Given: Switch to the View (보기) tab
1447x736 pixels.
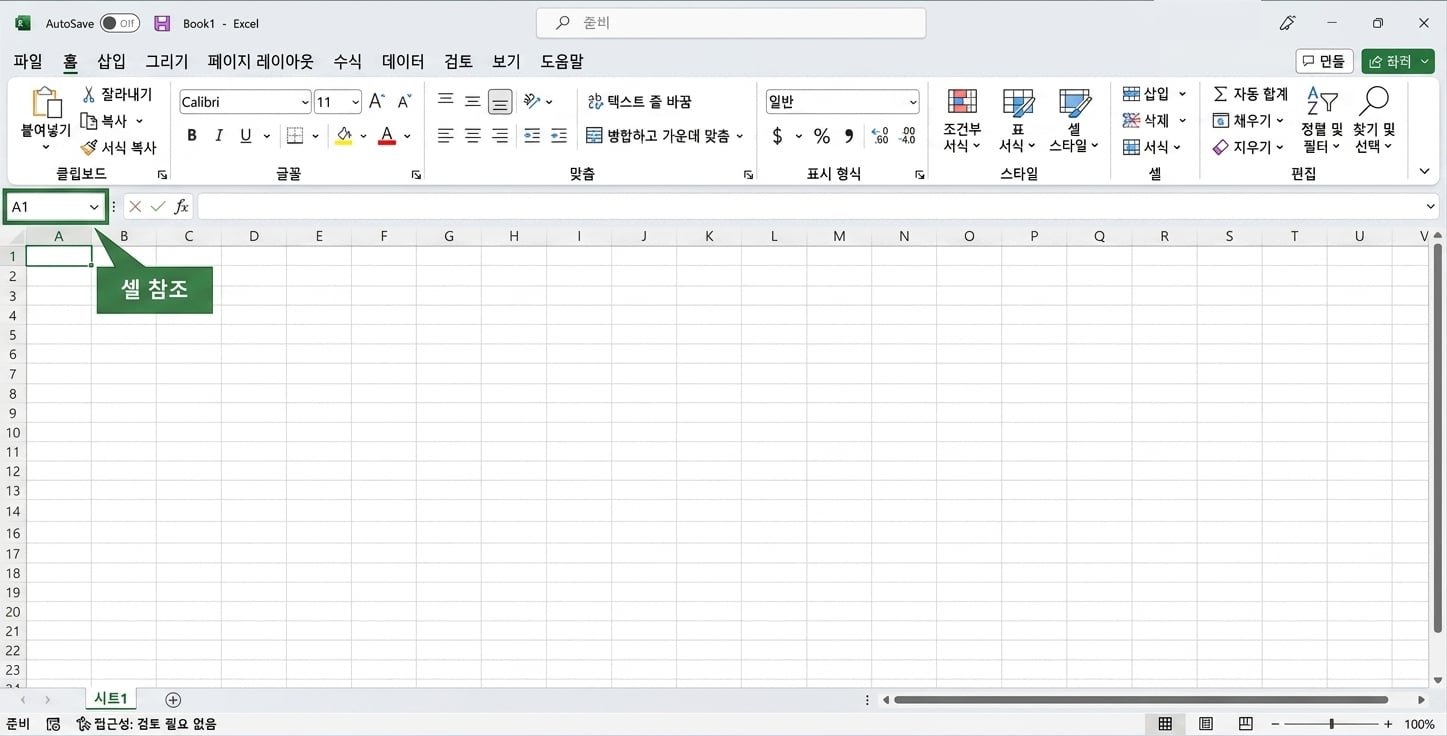Looking at the screenshot, I should 506,62.
